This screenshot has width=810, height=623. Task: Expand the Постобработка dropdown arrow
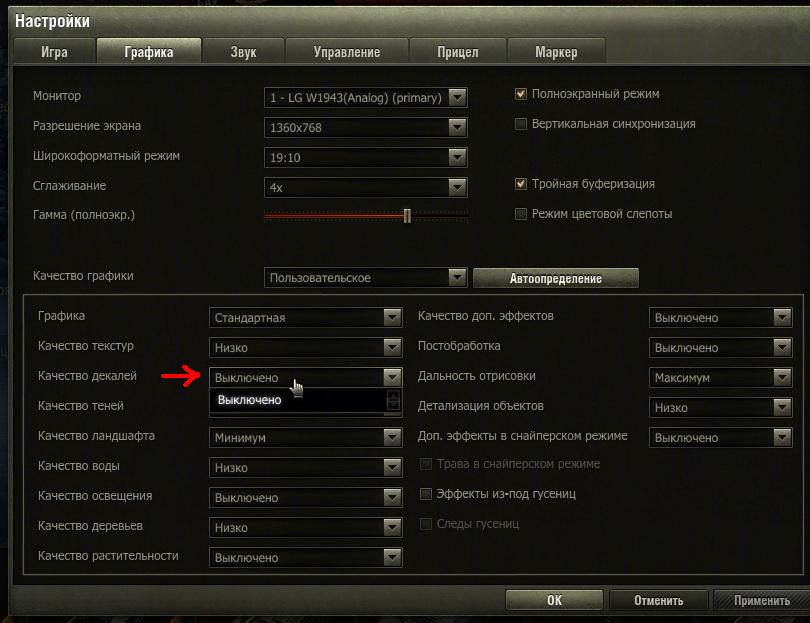[783, 347]
